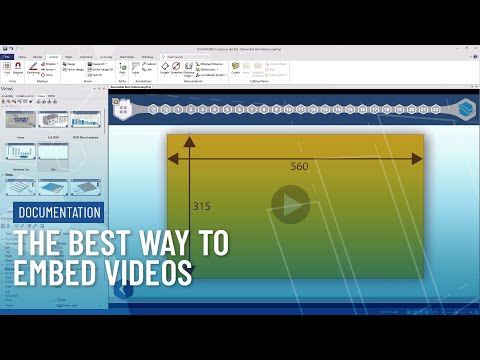
Task: Open the File tab
Action: click(x=7, y=57)
